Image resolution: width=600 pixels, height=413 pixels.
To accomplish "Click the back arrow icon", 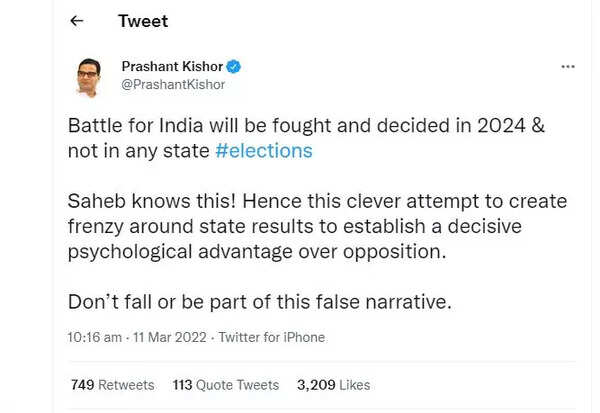I will coord(77,21).
